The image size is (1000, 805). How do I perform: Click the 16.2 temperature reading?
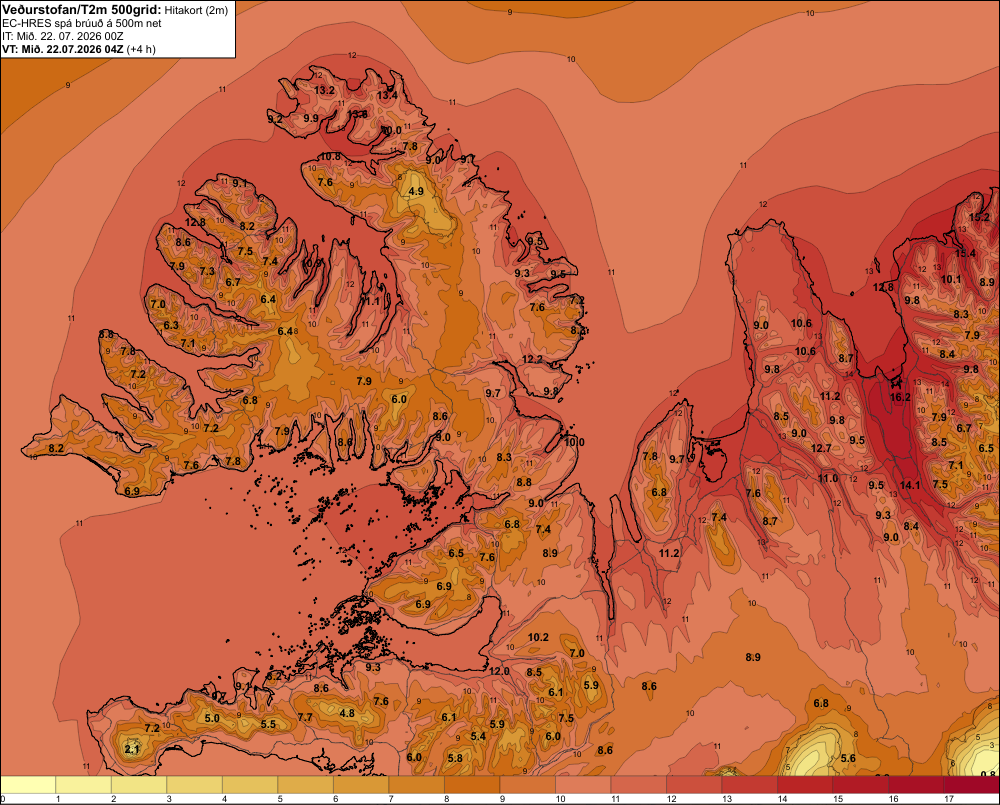coord(900,397)
